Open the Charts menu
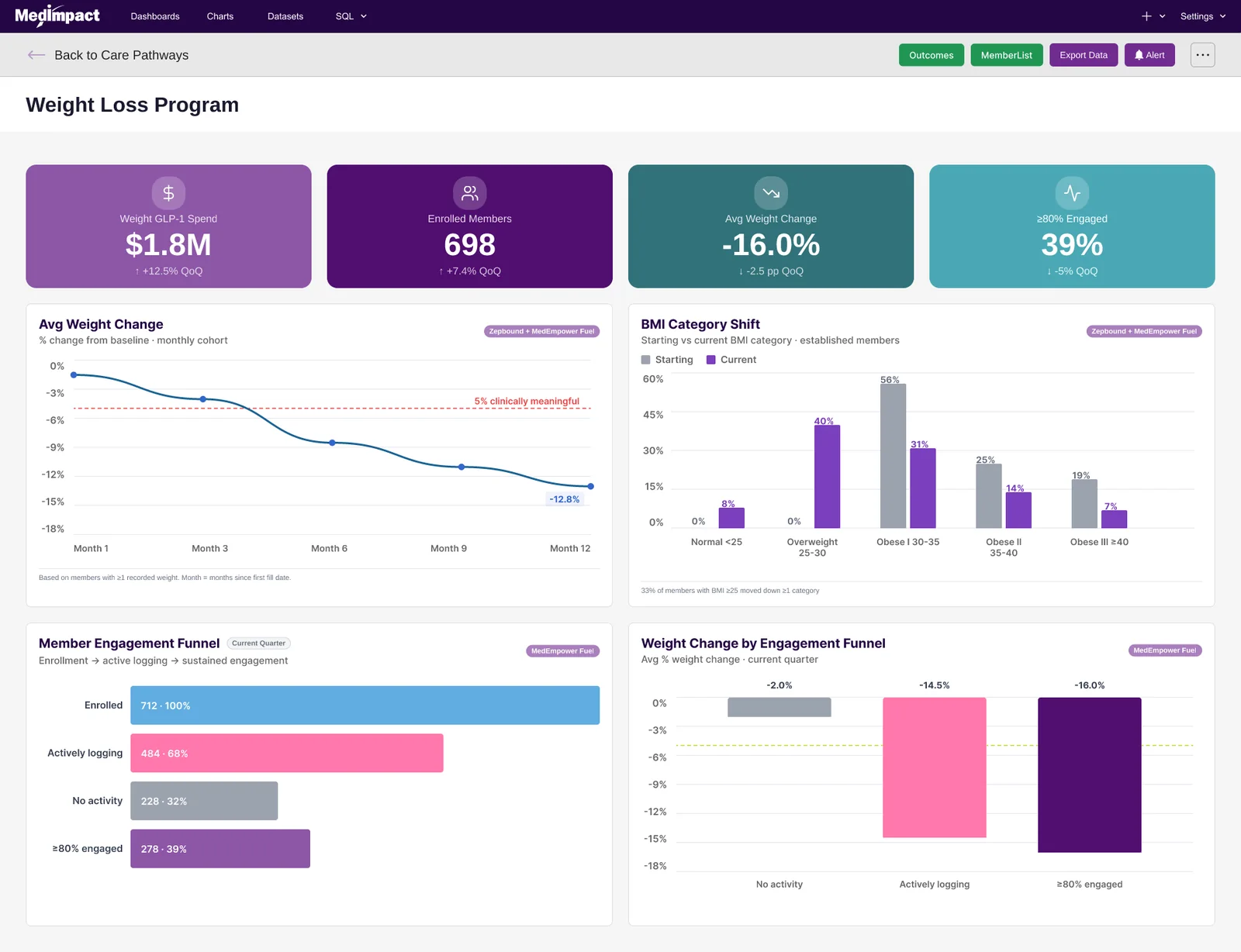 click(x=220, y=16)
